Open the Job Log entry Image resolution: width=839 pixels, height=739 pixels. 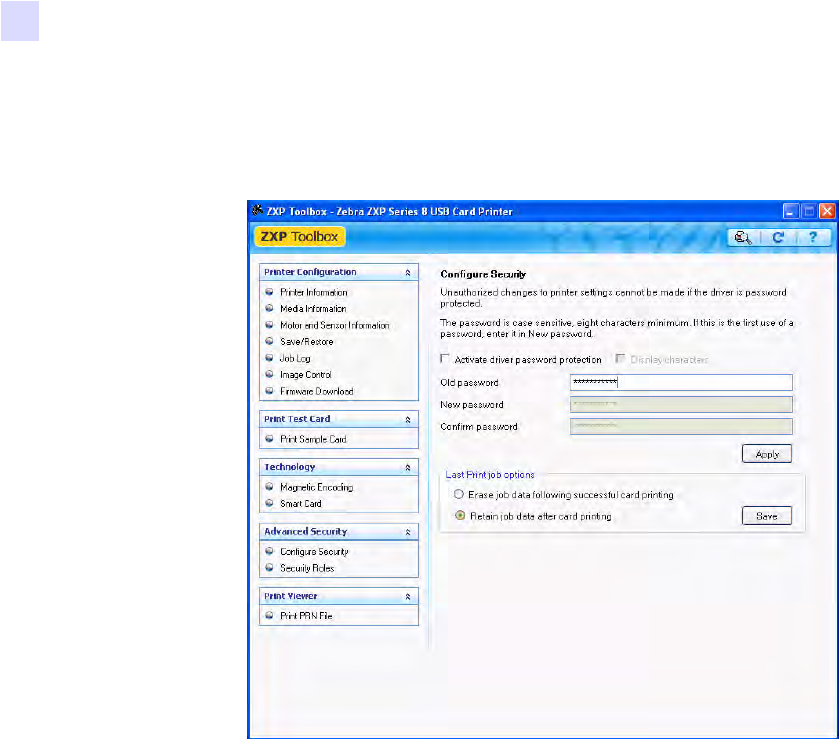pyautogui.click(x=295, y=358)
